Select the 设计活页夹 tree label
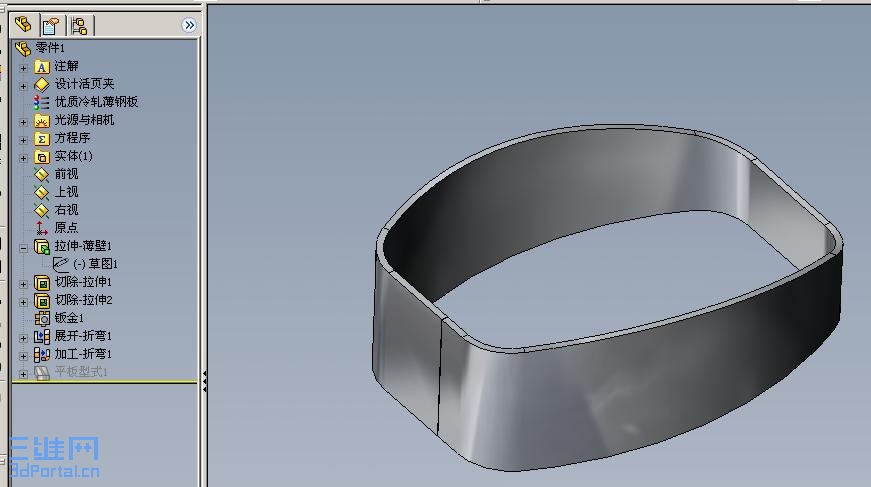The width and height of the screenshot is (871, 487). pyautogui.click(x=84, y=84)
